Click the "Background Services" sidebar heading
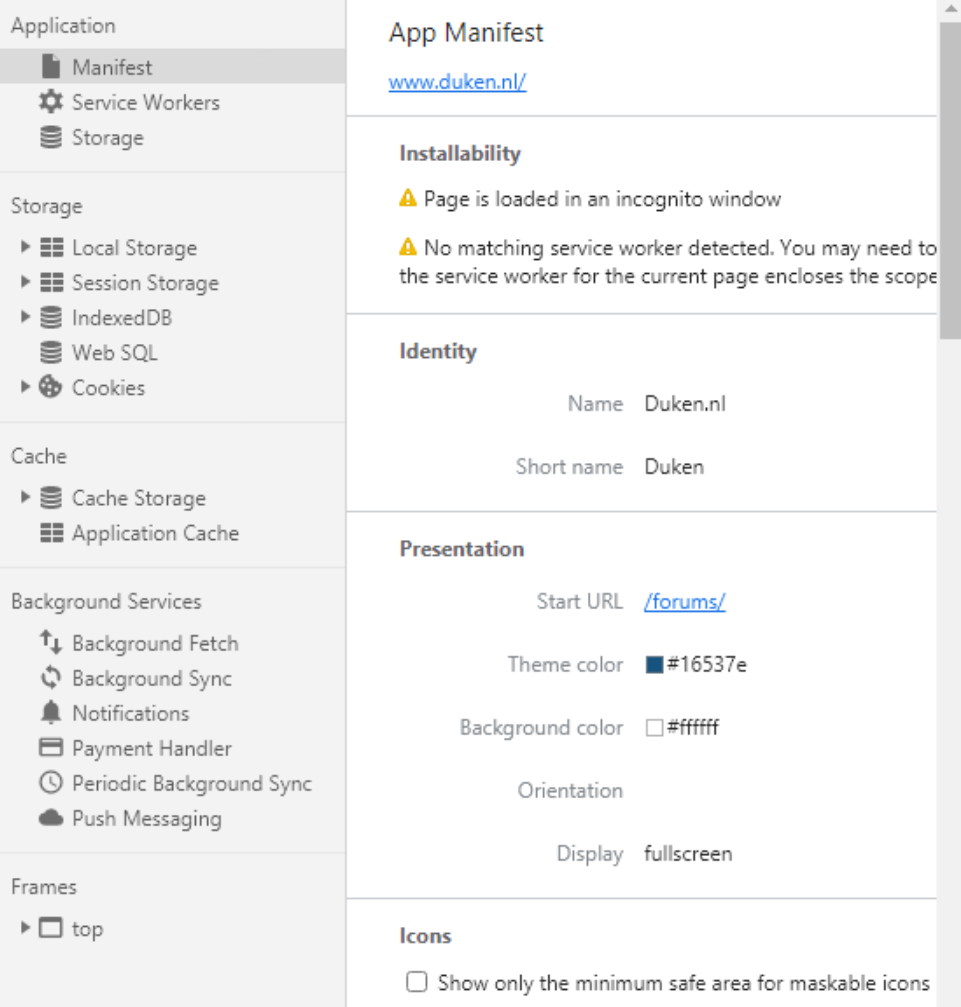Image resolution: width=961 pixels, height=1007 pixels. (106, 601)
